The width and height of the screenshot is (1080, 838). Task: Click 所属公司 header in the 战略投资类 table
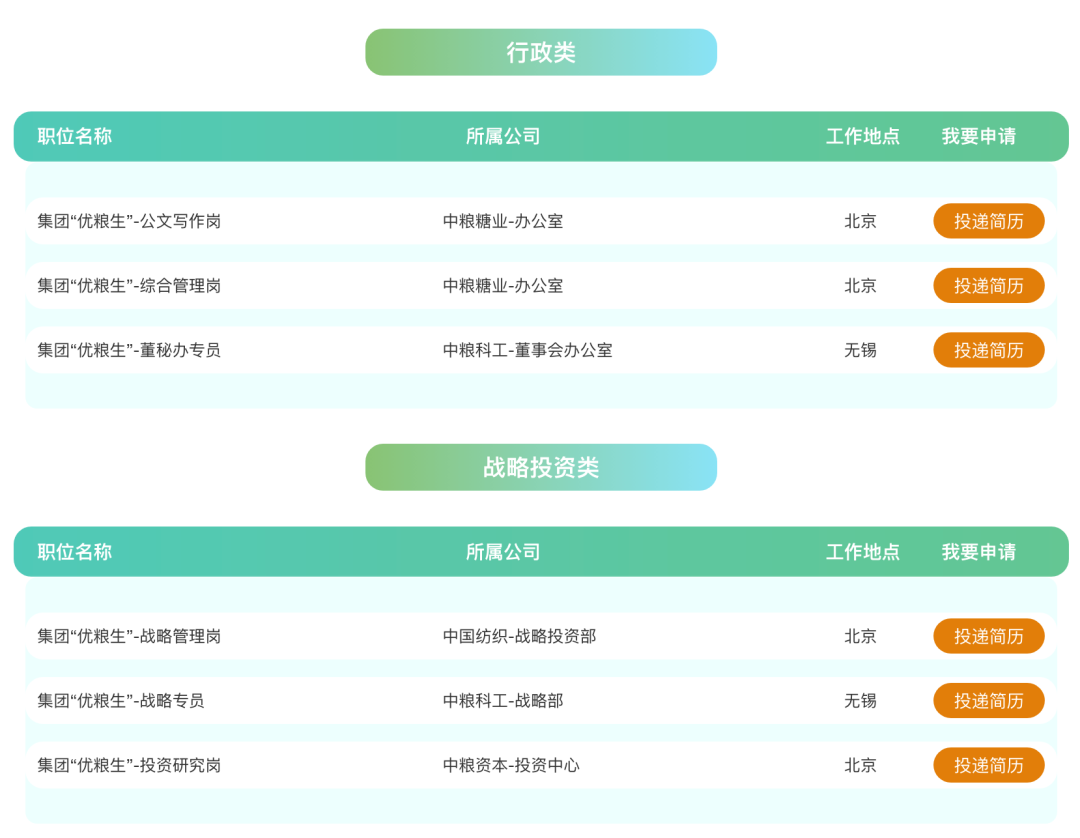(x=503, y=552)
